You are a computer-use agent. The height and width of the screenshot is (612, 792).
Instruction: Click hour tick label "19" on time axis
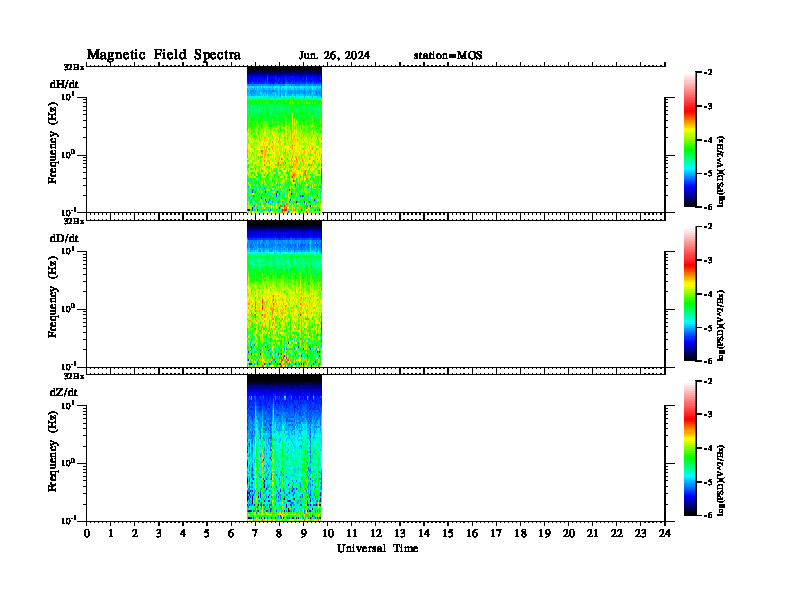(x=544, y=533)
